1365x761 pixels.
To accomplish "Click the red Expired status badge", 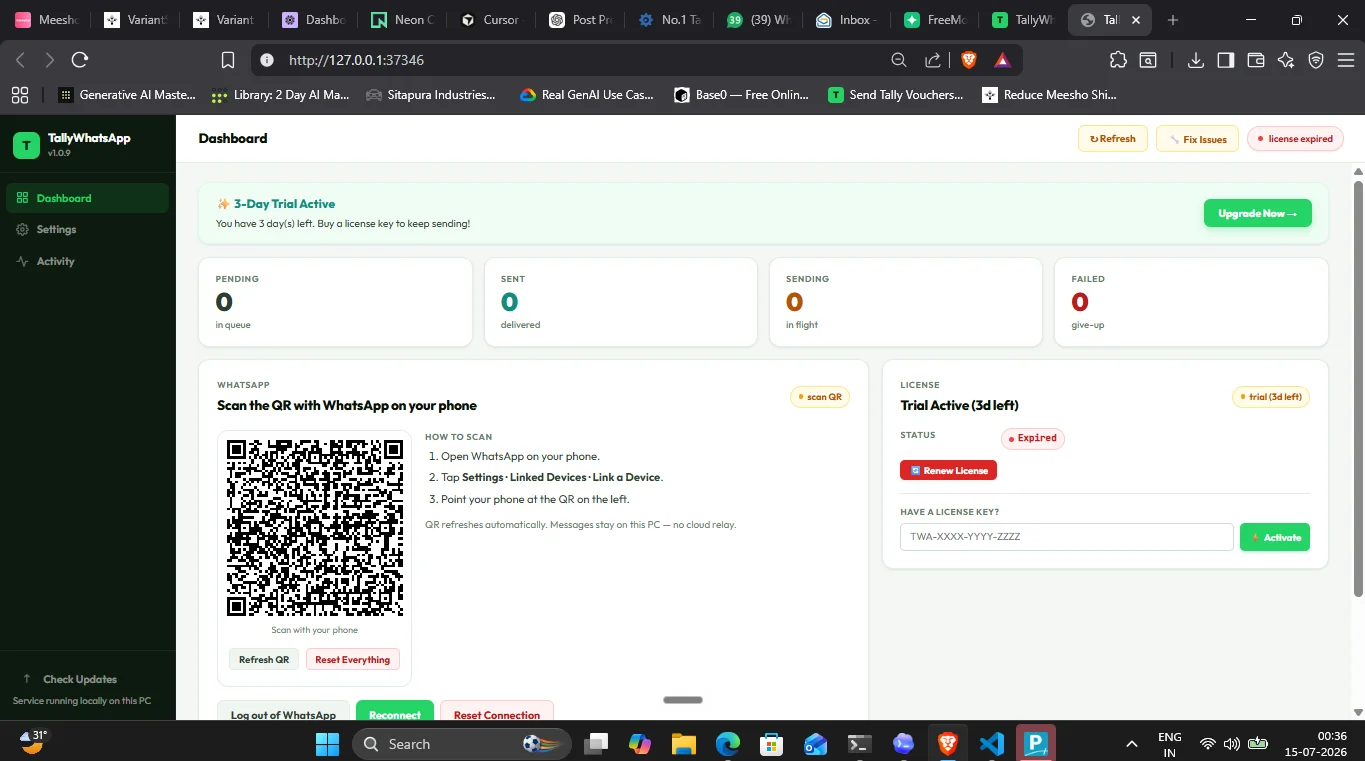I will point(1033,438).
